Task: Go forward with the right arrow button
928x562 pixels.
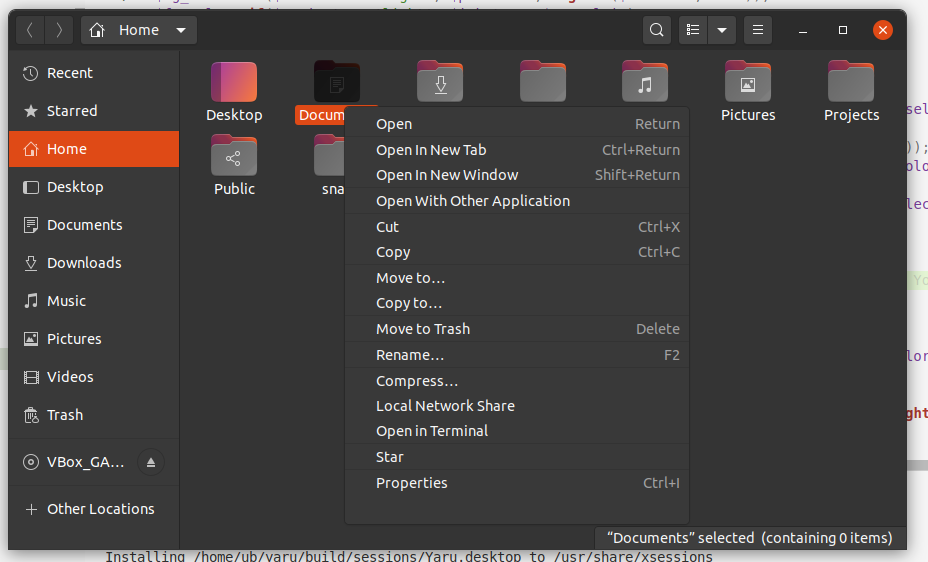Action: click(x=59, y=30)
